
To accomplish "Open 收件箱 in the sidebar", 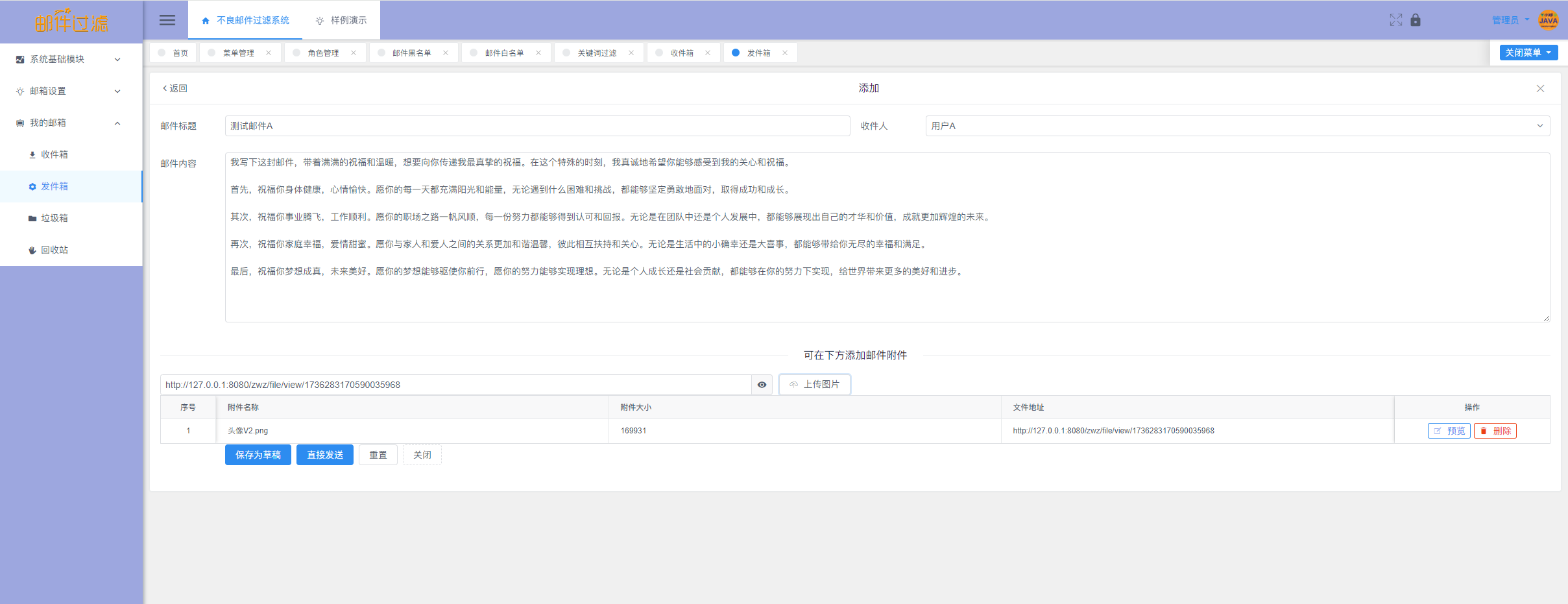I will tap(71, 154).
